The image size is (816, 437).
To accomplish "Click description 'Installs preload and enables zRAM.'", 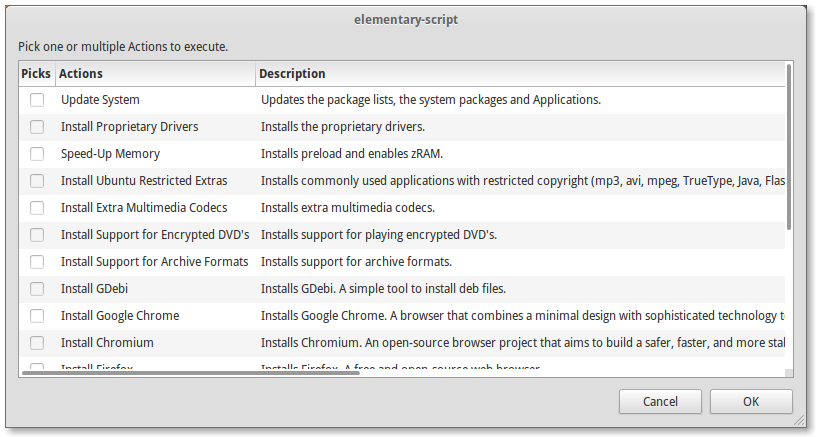I will click(x=352, y=154).
